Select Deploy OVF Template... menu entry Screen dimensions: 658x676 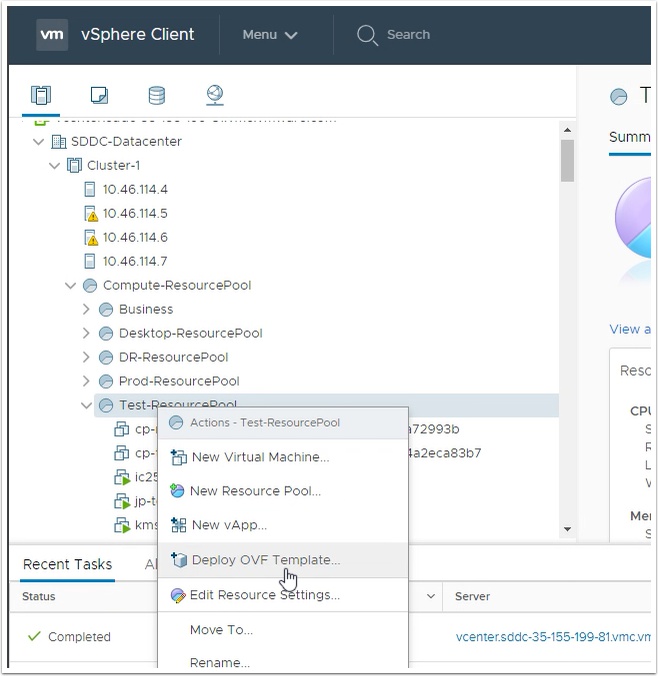[283, 560]
